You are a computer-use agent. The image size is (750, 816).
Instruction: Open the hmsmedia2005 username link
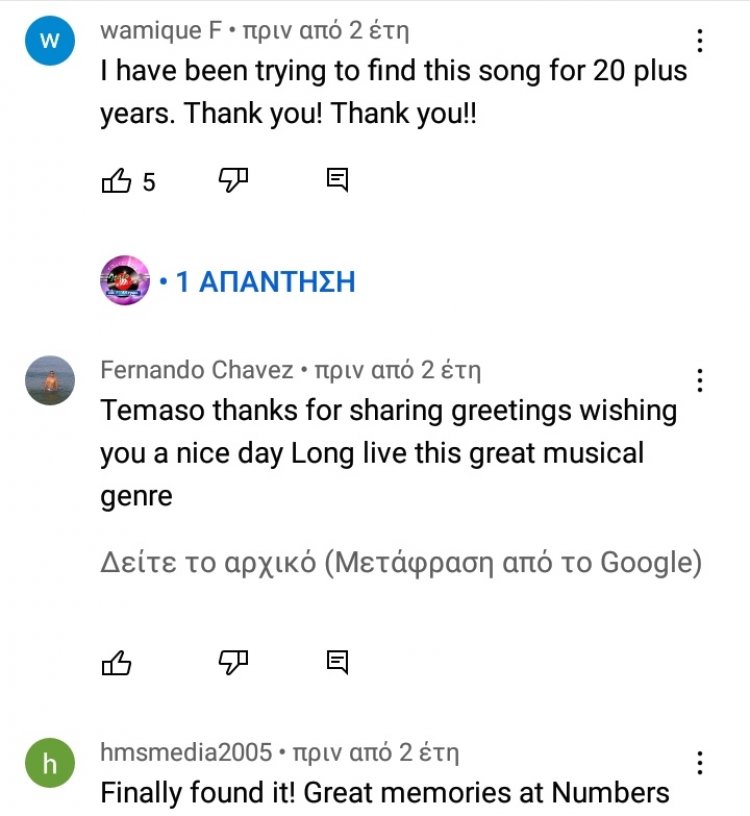[186, 752]
